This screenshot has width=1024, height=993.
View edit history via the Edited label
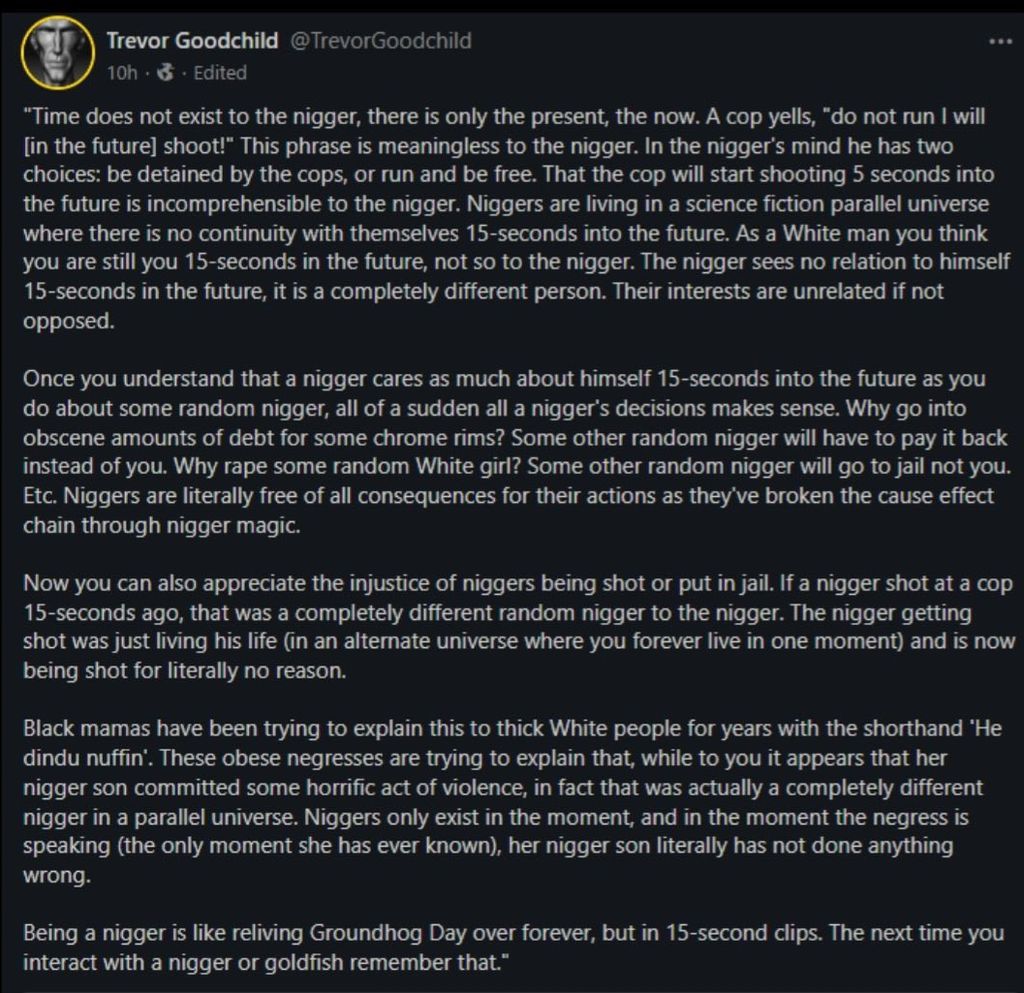click(x=220, y=72)
